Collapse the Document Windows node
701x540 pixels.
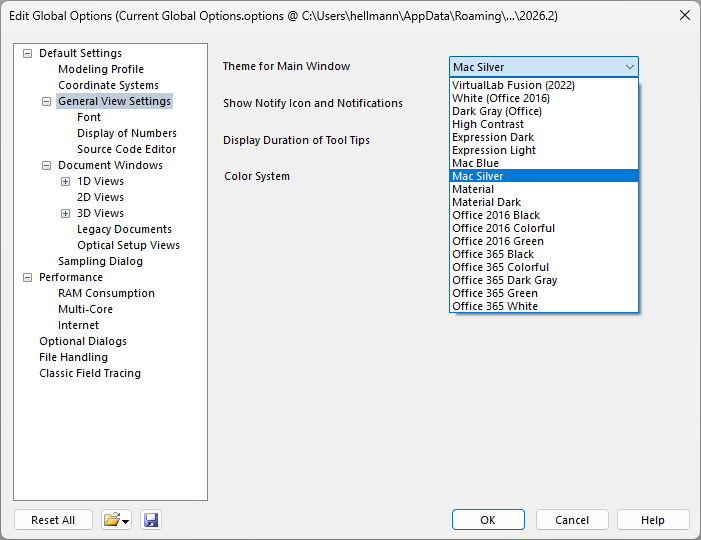click(x=46, y=165)
